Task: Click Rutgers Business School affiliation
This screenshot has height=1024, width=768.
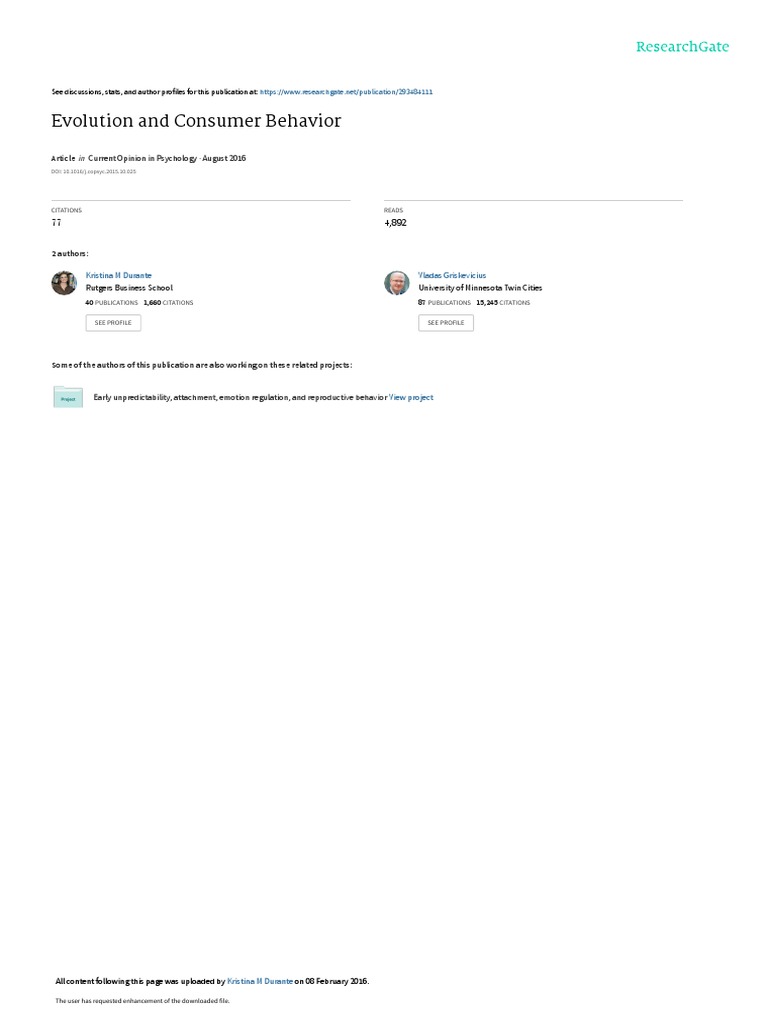Action: pos(129,288)
